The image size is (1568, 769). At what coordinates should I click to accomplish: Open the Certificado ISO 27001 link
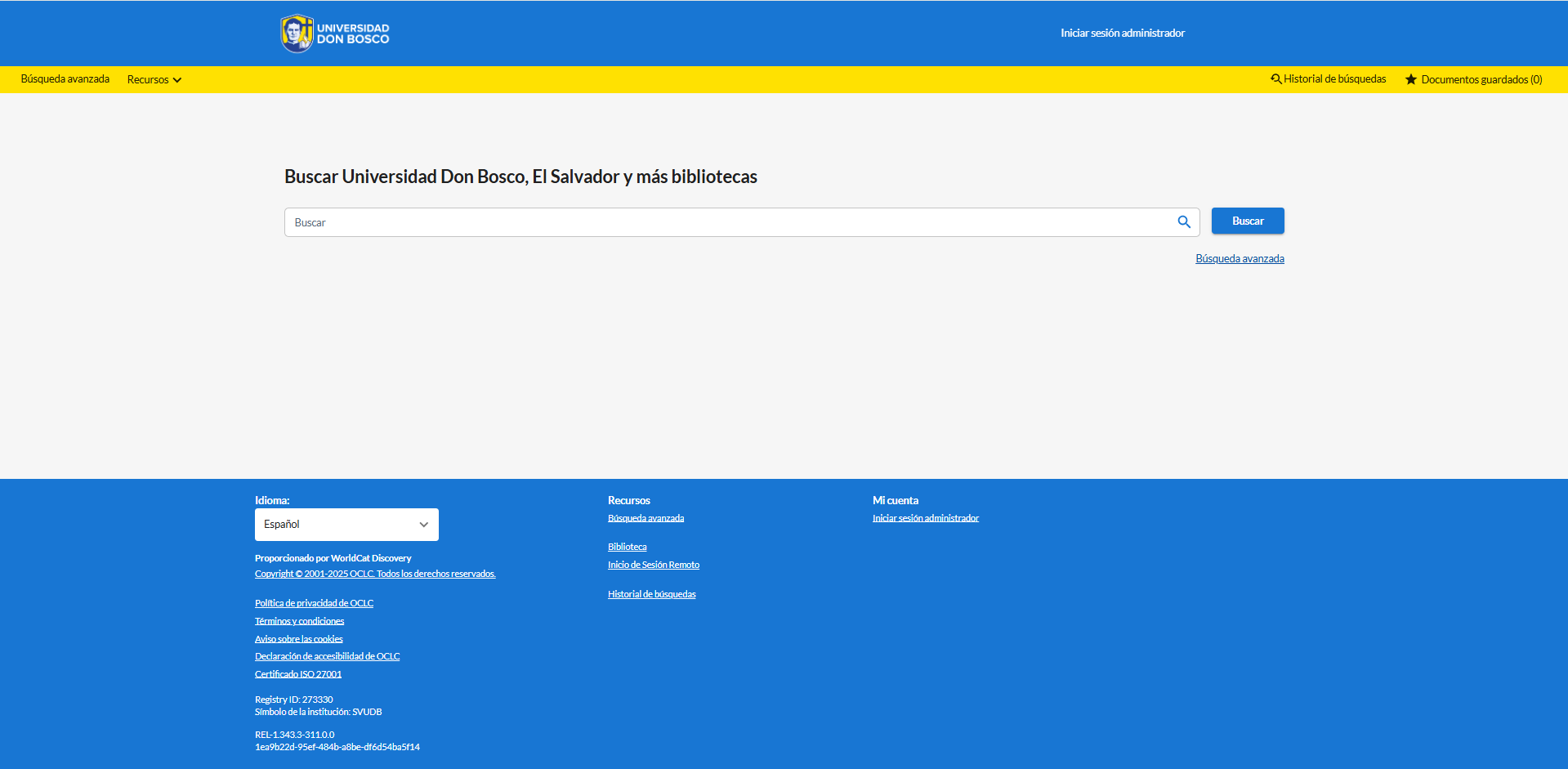tap(298, 675)
